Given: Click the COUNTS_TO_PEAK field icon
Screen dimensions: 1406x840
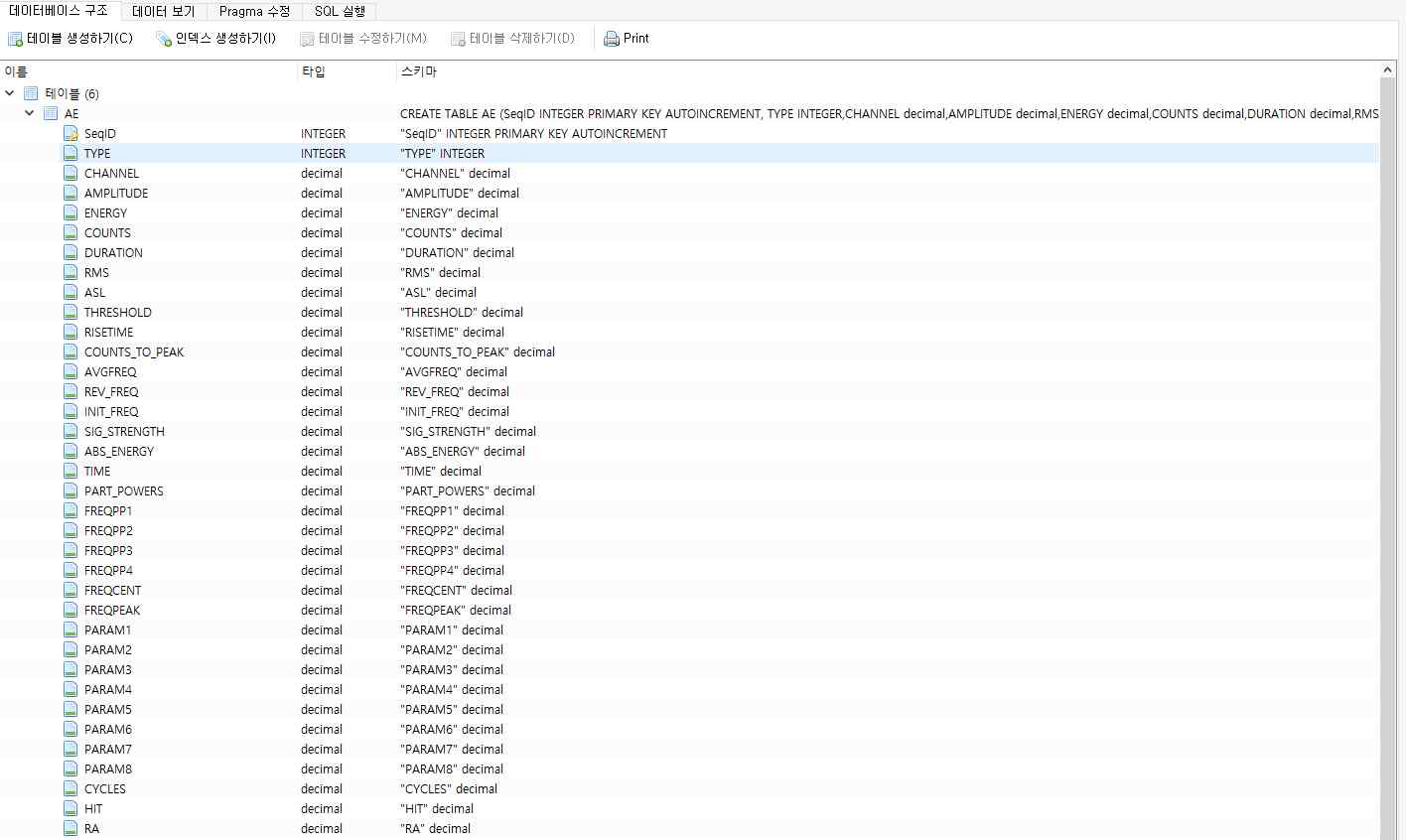Looking at the screenshot, I should click(x=70, y=351).
